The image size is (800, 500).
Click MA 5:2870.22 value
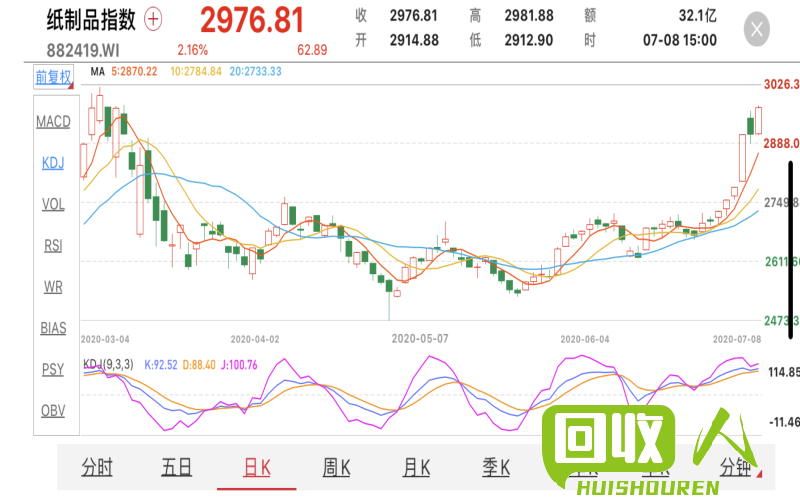(134, 71)
